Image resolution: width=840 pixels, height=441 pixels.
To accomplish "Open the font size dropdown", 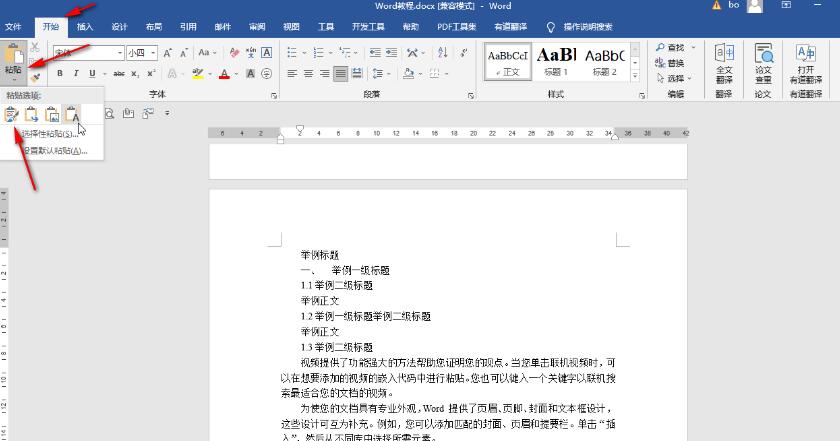I will 153,52.
